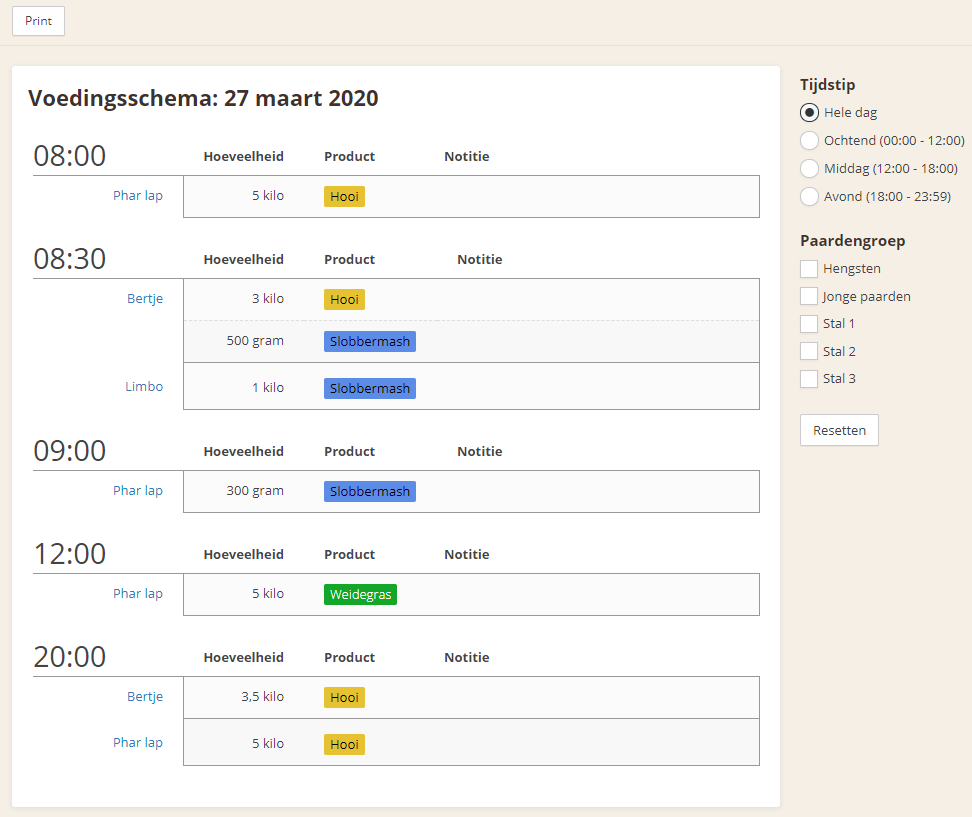Open the Limbo horse link
The width and height of the screenshot is (972, 817).
144,387
